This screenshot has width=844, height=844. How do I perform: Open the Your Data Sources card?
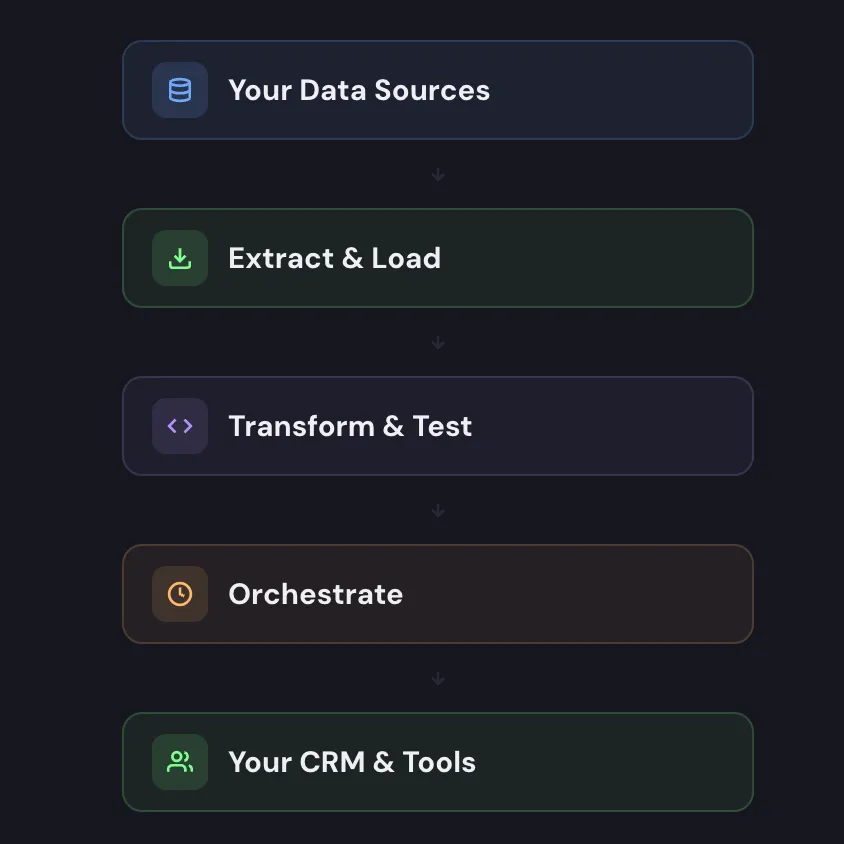coord(438,90)
